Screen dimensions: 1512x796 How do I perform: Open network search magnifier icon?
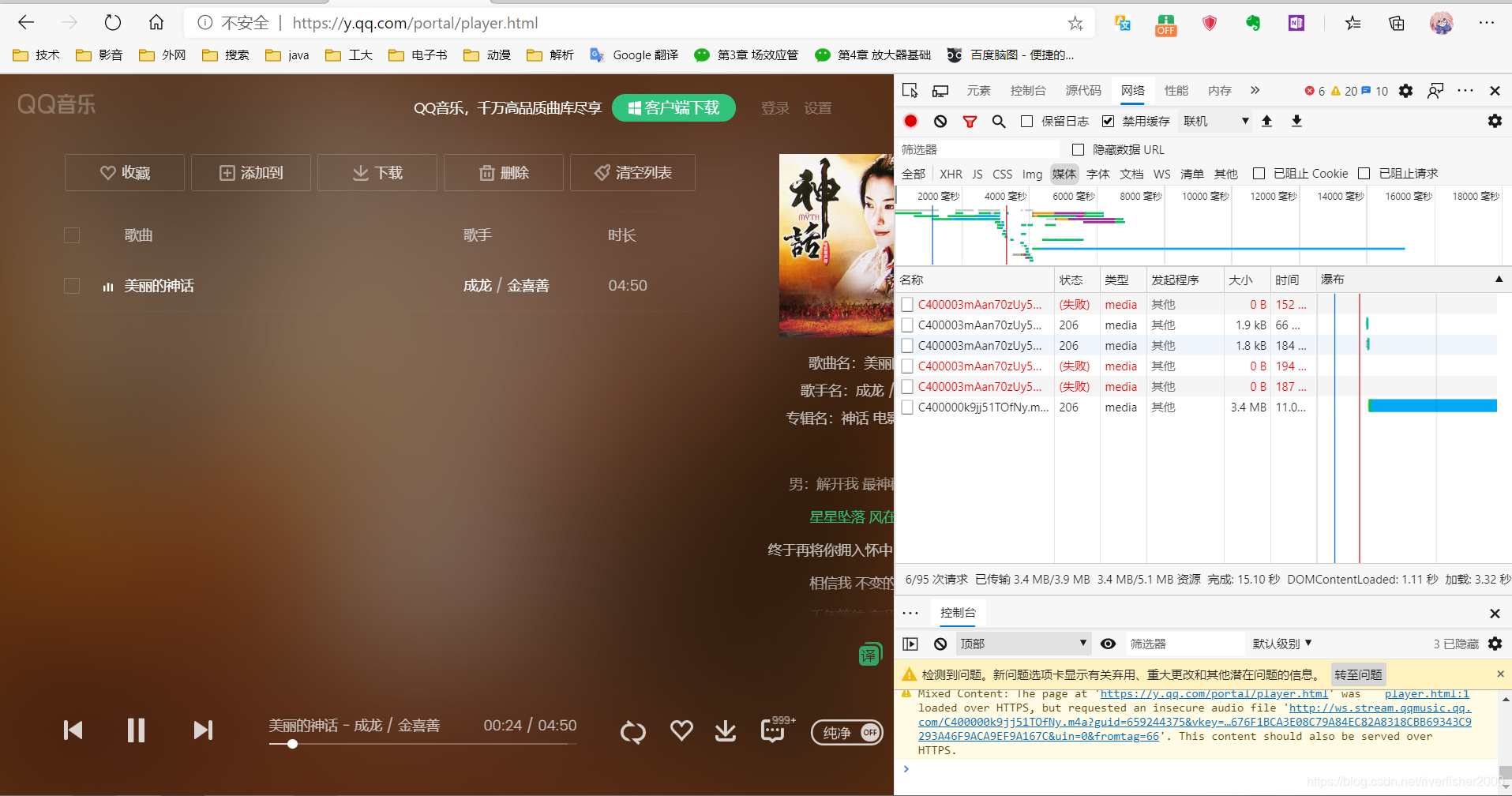[x=999, y=121]
